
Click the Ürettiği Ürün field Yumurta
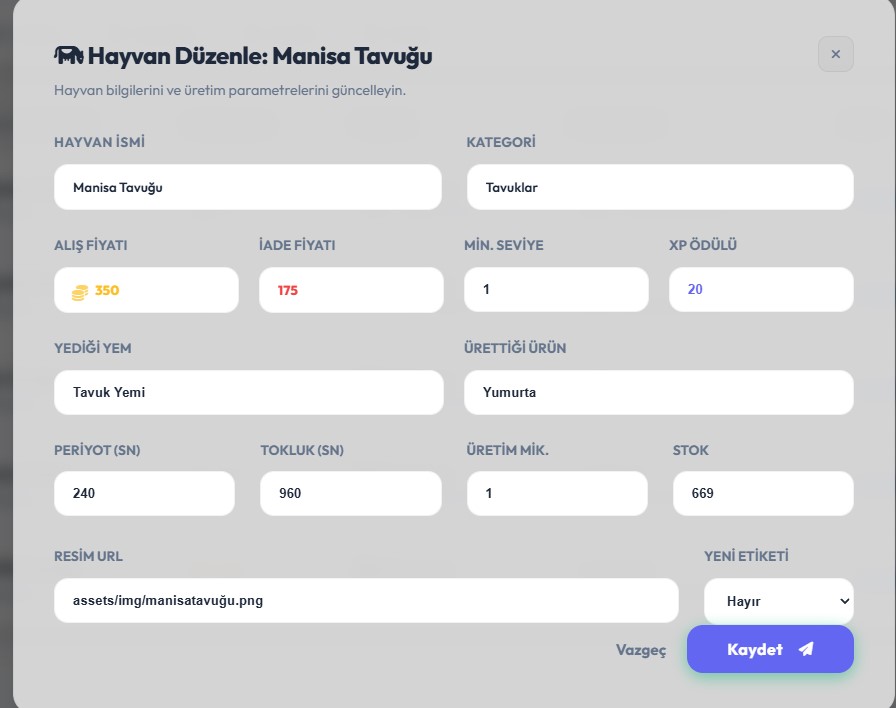click(x=659, y=392)
